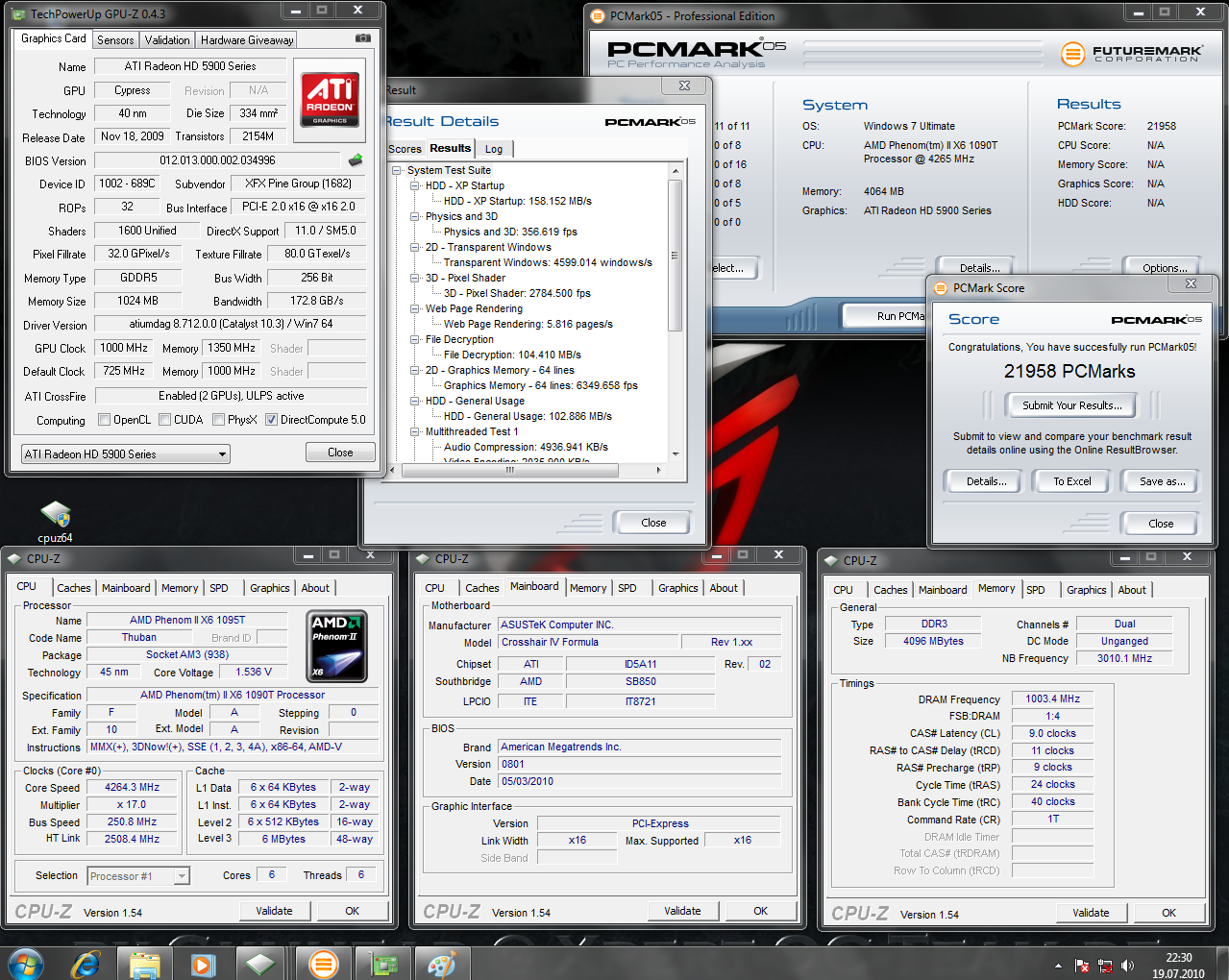Click the Save as... button

[1162, 481]
